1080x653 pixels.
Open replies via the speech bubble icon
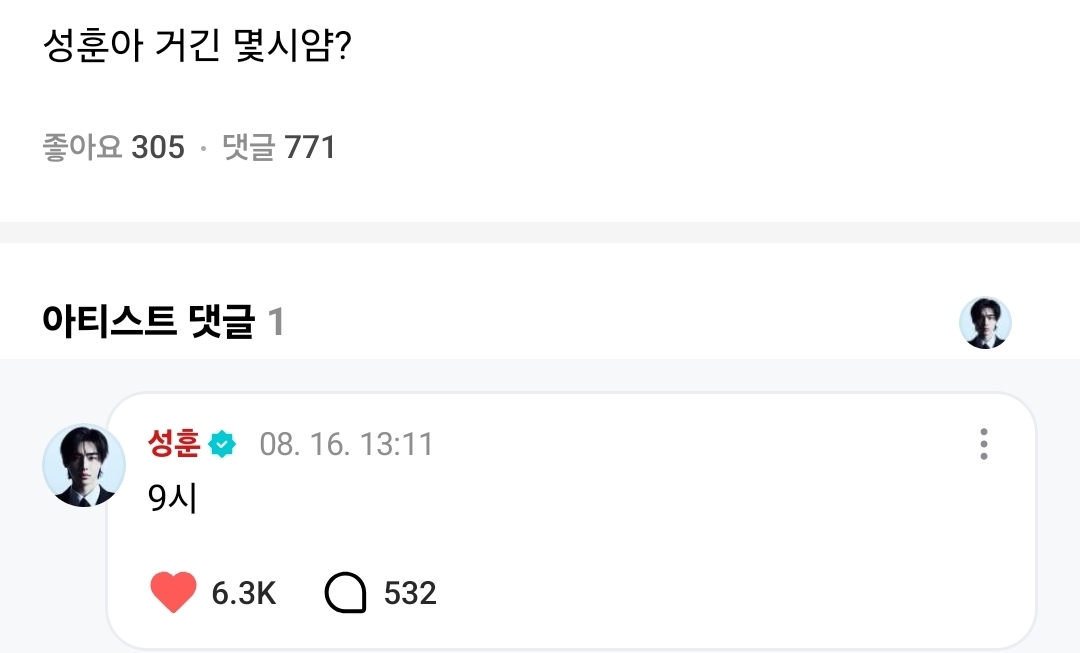point(346,593)
